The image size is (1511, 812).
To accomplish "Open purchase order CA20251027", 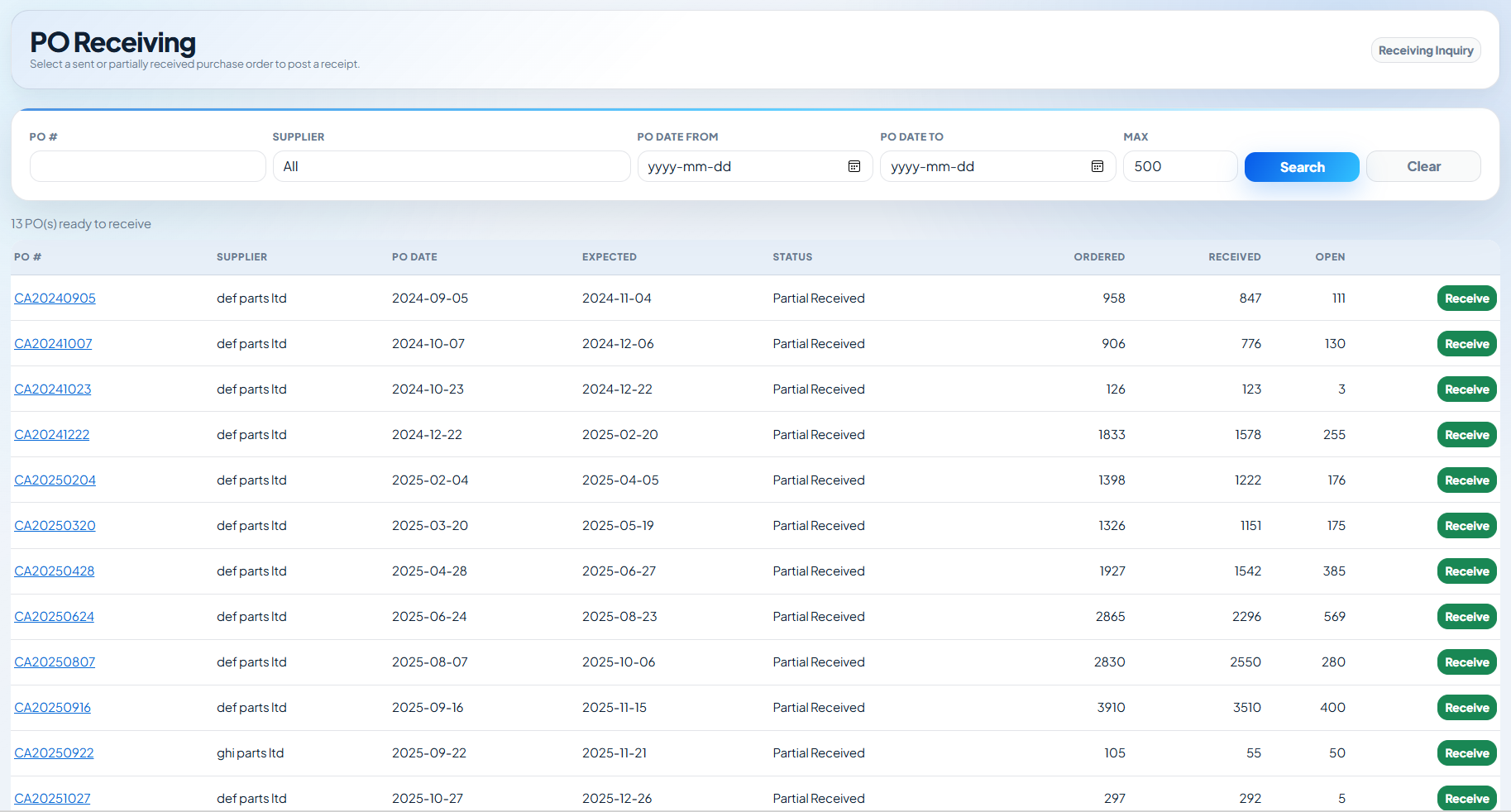I will tap(52, 799).
